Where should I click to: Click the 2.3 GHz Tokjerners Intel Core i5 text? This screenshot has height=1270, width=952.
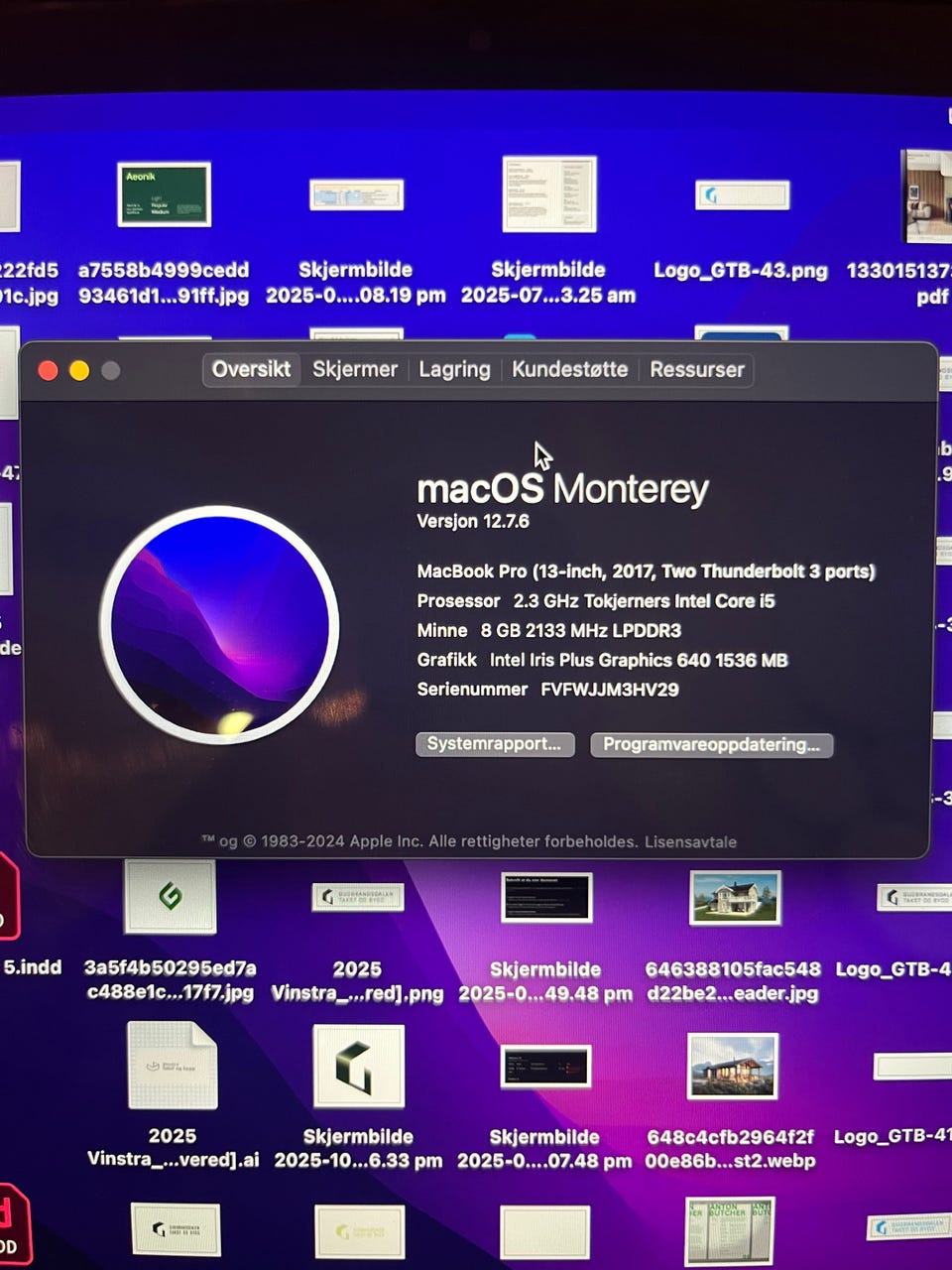(x=644, y=600)
